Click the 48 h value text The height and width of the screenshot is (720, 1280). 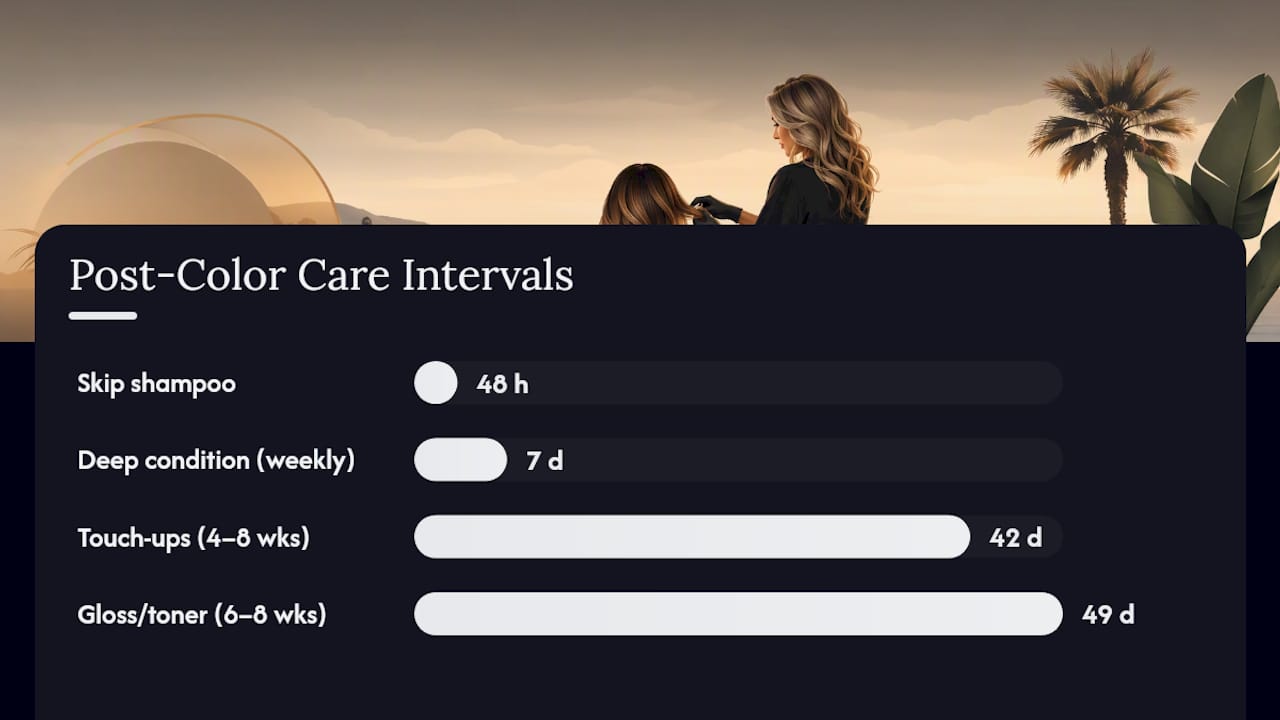tap(503, 384)
